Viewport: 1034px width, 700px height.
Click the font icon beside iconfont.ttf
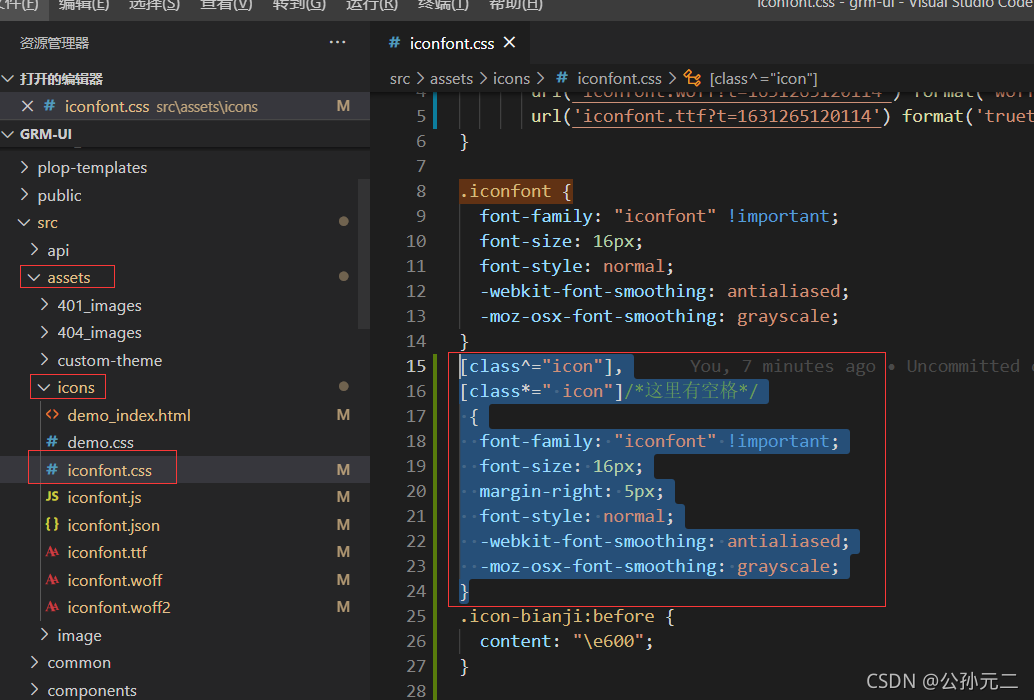52,552
